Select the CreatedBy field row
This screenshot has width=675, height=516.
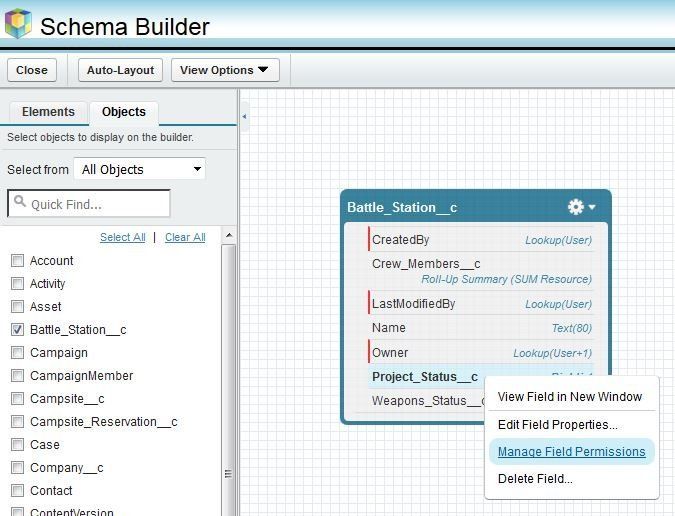482,240
